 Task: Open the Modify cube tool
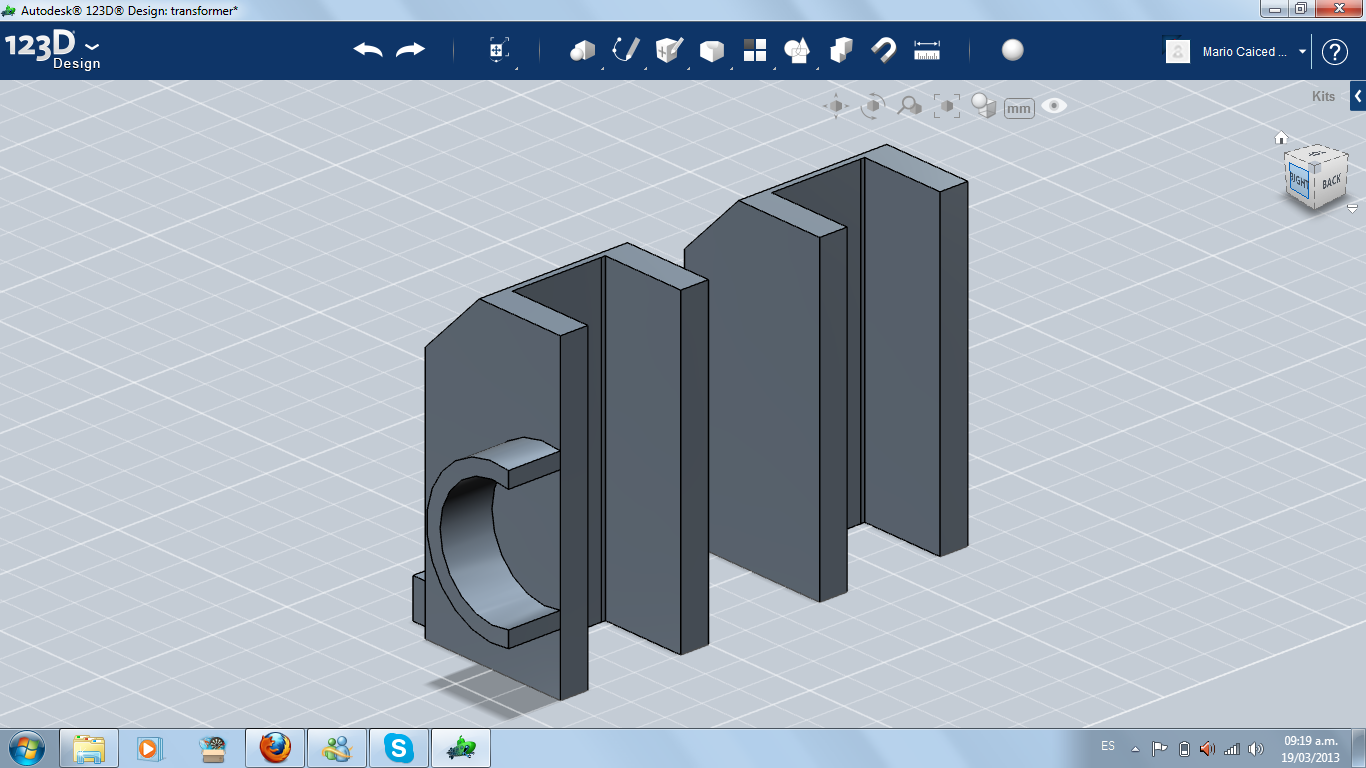[711, 50]
